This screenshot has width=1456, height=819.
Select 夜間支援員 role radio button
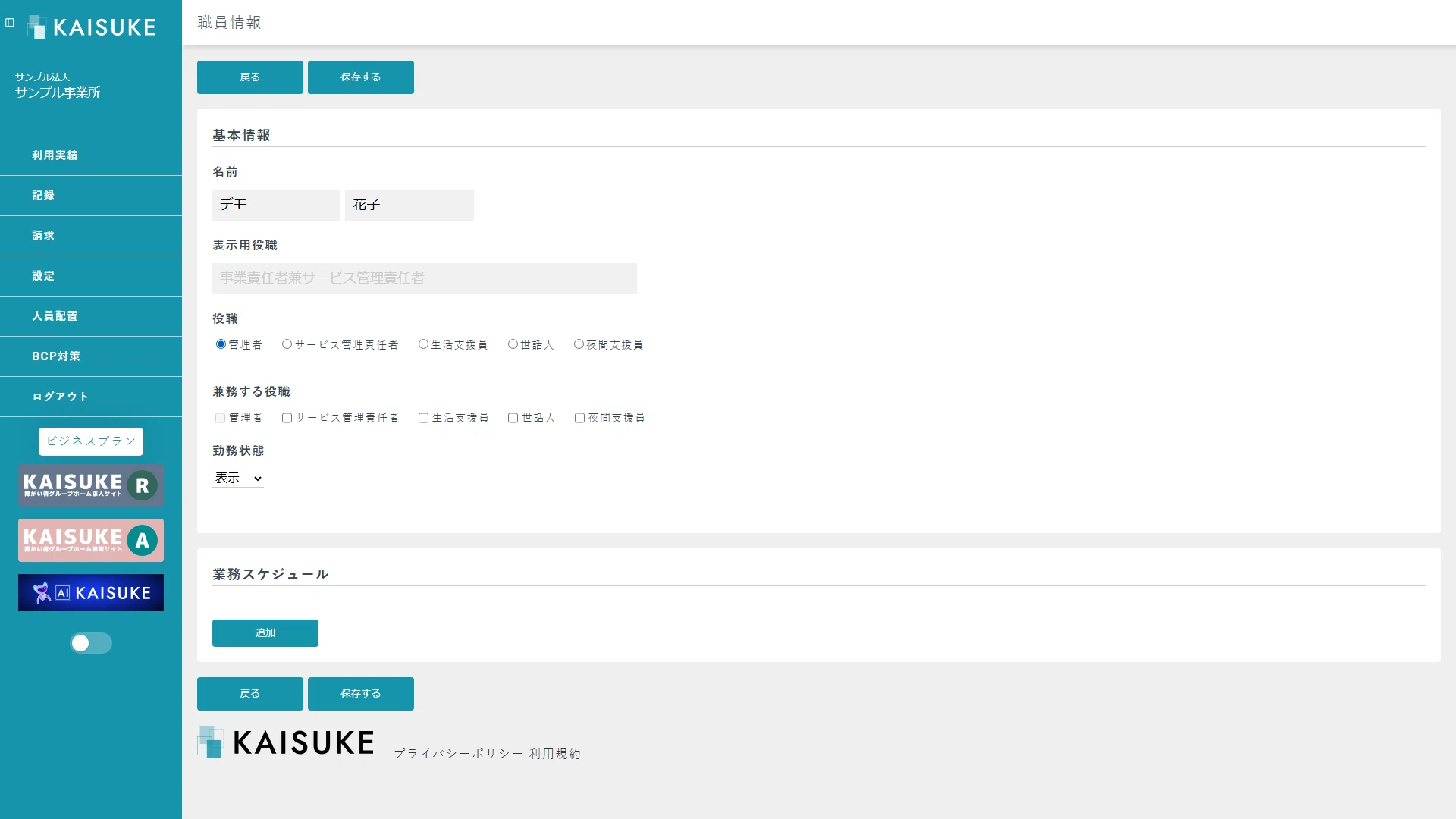coord(579,344)
